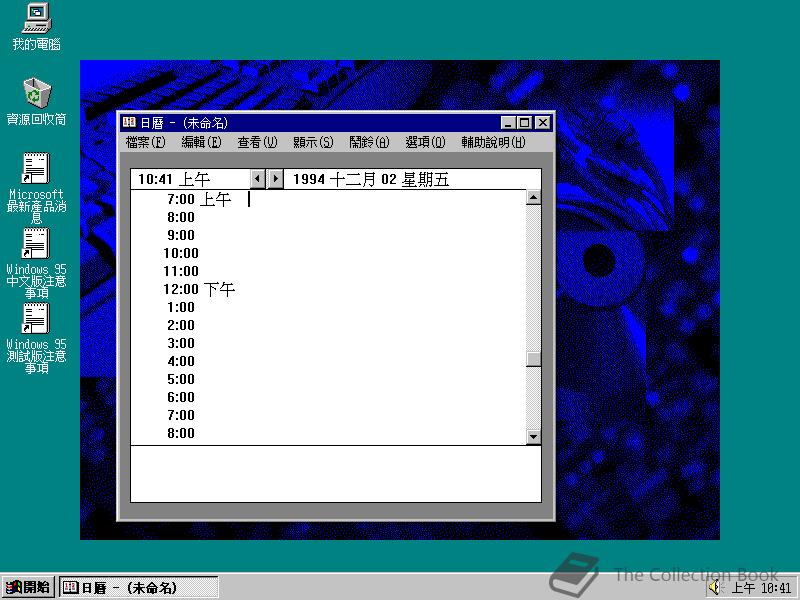The image size is (800, 600).
Task: Select the 4:00 appointment row
Action: tap(328, 361)
